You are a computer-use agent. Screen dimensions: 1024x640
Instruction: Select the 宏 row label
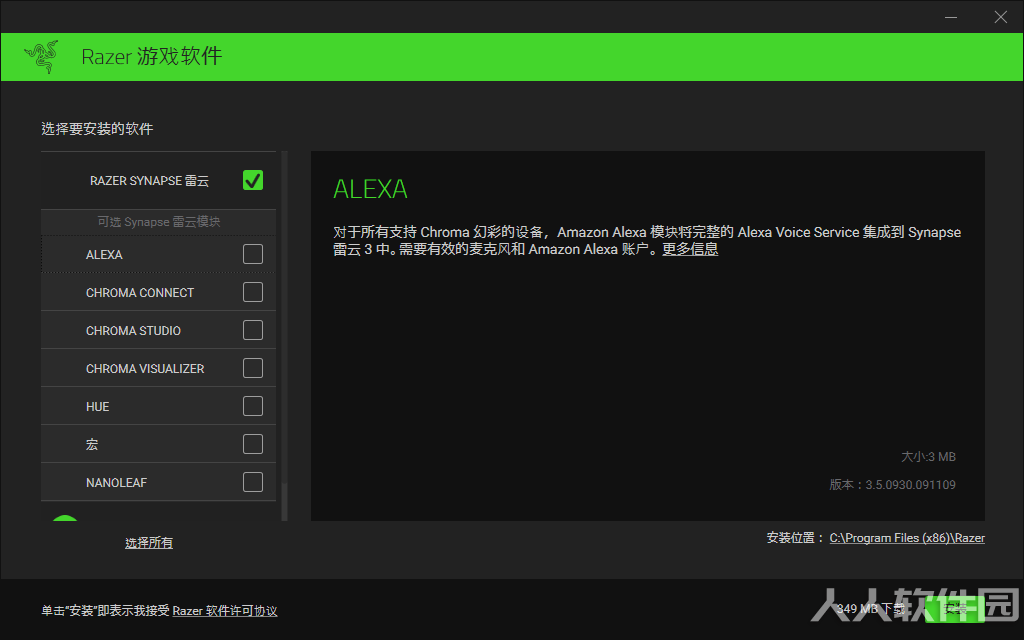pyautogui.click(x=92, y=445)
